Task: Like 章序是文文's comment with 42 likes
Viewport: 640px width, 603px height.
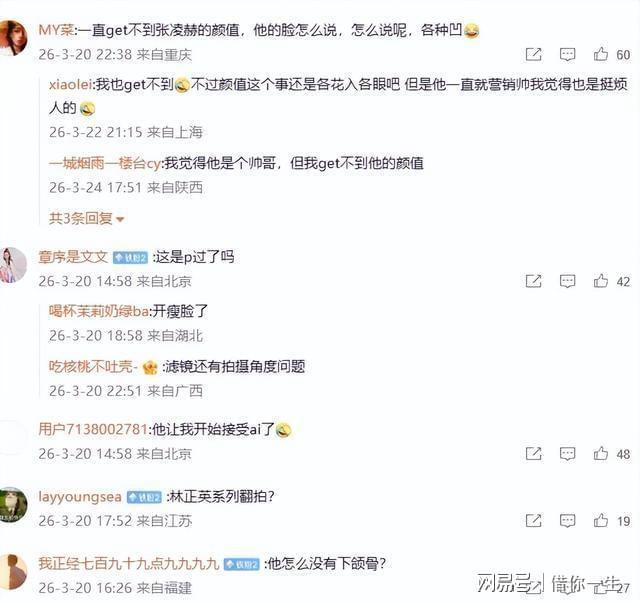Action: (600, 281)
